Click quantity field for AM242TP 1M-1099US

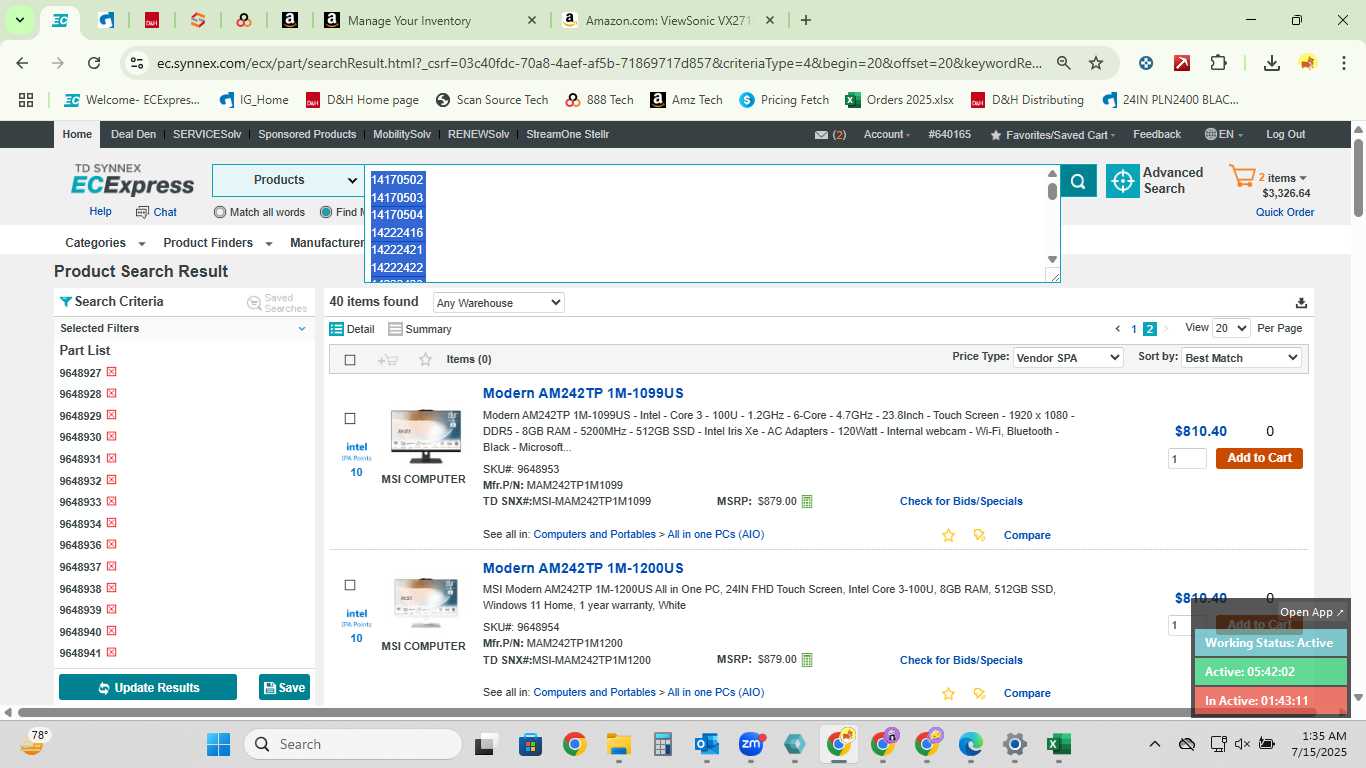tap(1187, 459)
